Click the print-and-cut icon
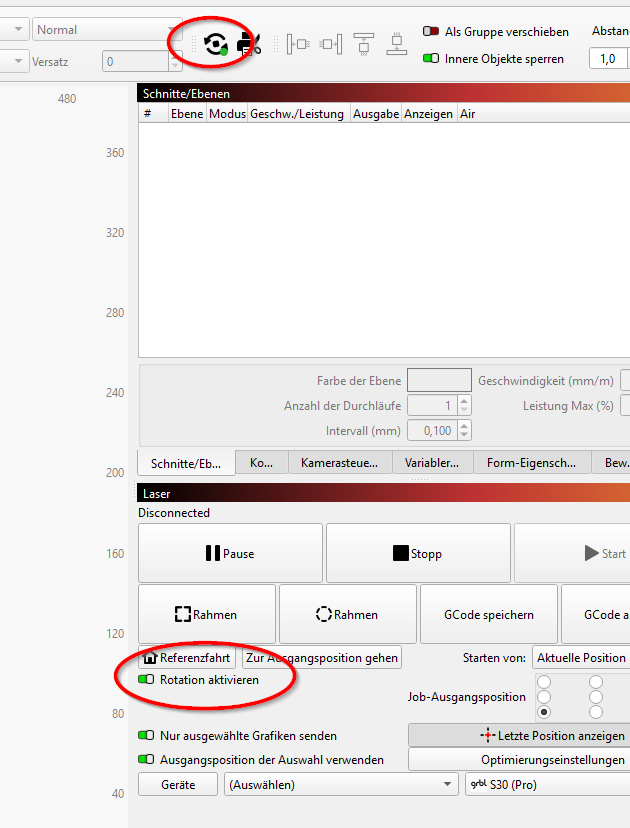Screen dimensions: 630x828 [x=249, y=44]
